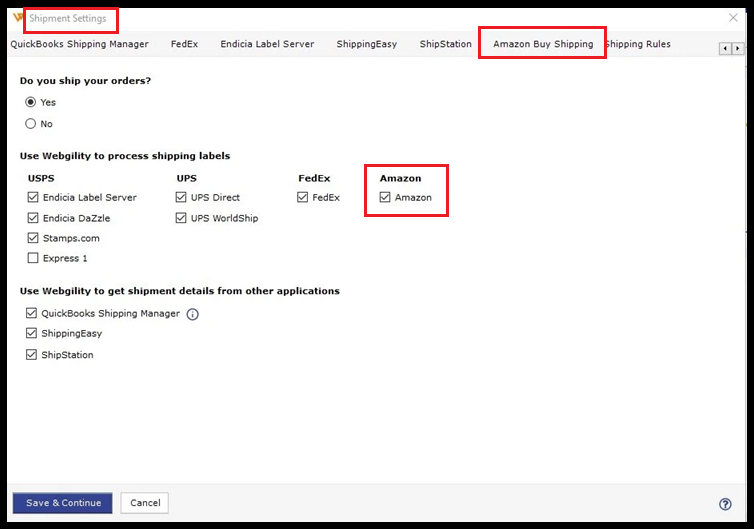Toggle the ShipStation checkbox

click(31, 354)
